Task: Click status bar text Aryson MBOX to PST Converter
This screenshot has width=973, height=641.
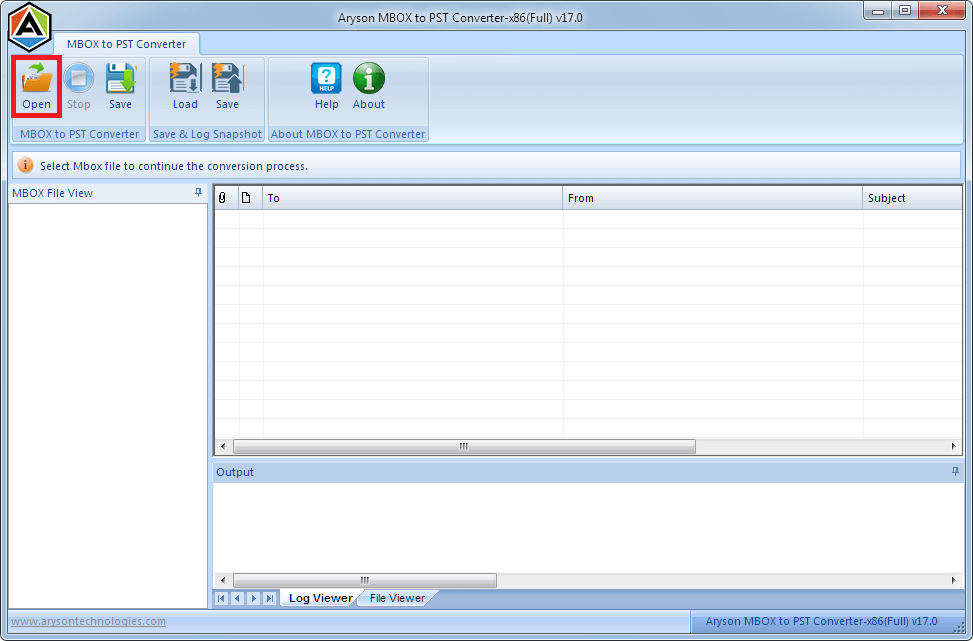Action: (822, 621)
